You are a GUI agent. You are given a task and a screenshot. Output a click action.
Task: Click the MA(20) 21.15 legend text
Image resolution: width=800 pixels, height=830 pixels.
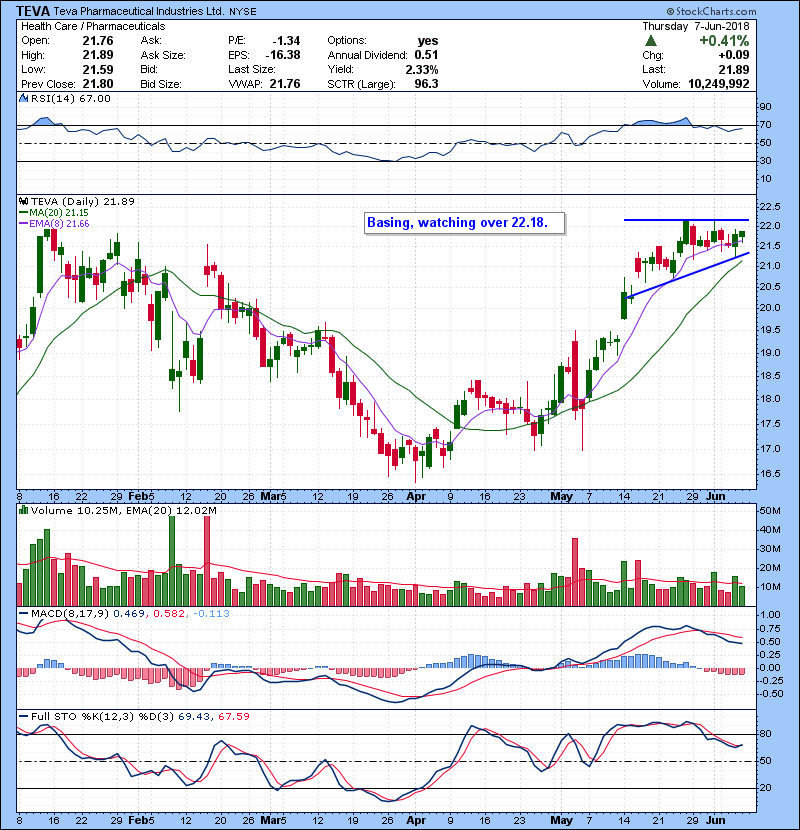pyautogui.click(x=59, y=213)
